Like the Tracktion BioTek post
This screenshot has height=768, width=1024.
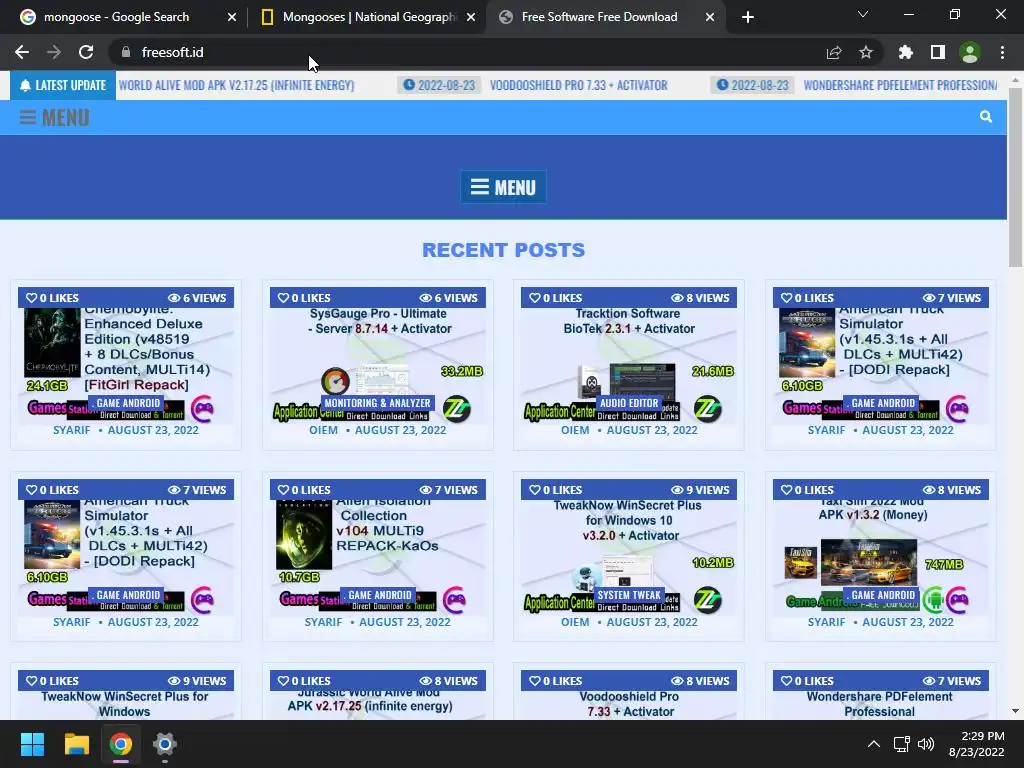(534, 298)
